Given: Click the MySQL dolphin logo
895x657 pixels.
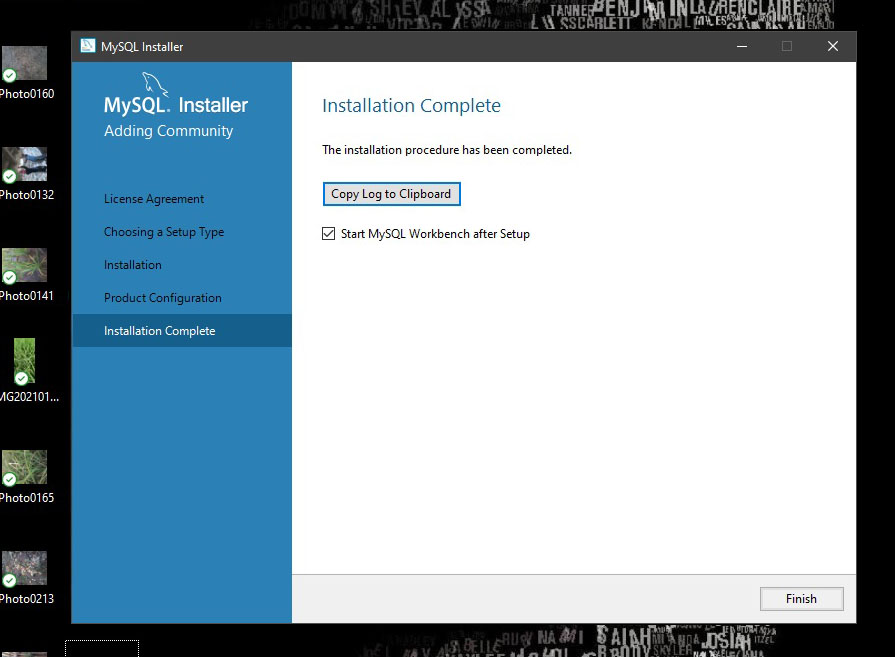Looking at the screenshot, I should 155,84.
